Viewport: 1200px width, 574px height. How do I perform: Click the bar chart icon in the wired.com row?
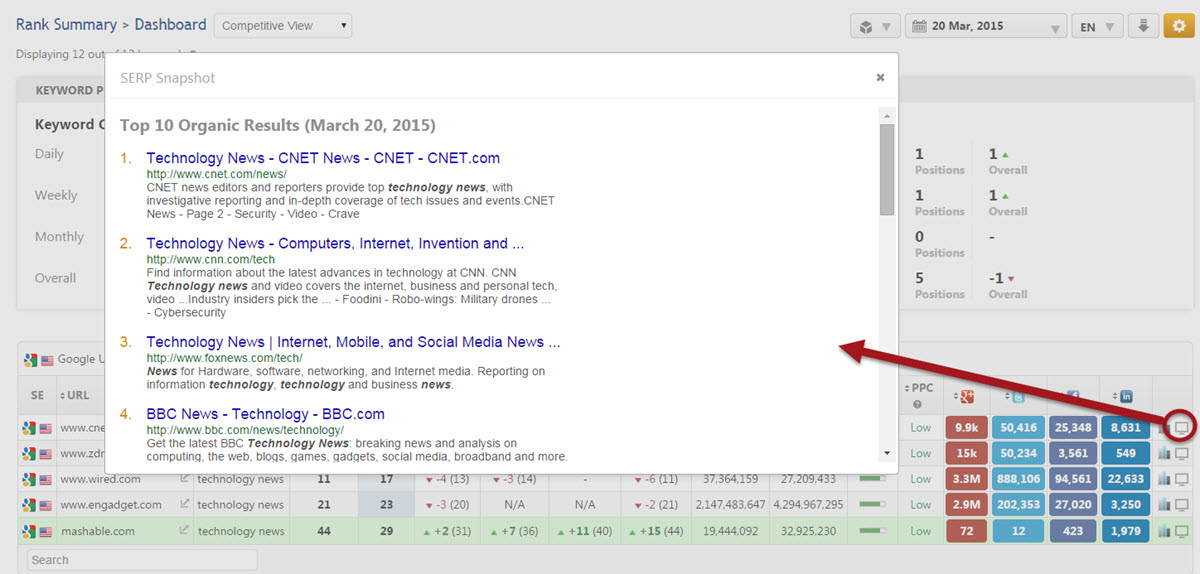[1164, 479]
